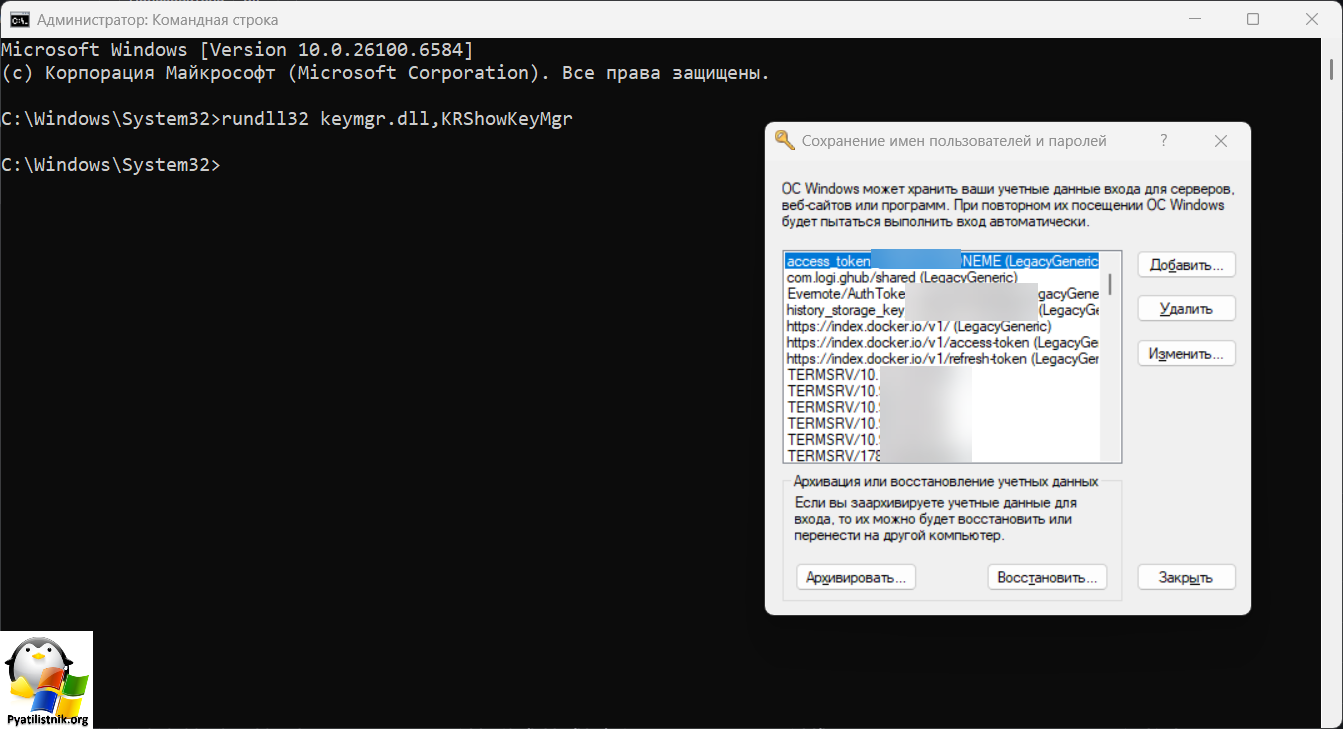Click the question mark help button in the dialog
The image size is (1343, 729).
tap(1164, 141)
